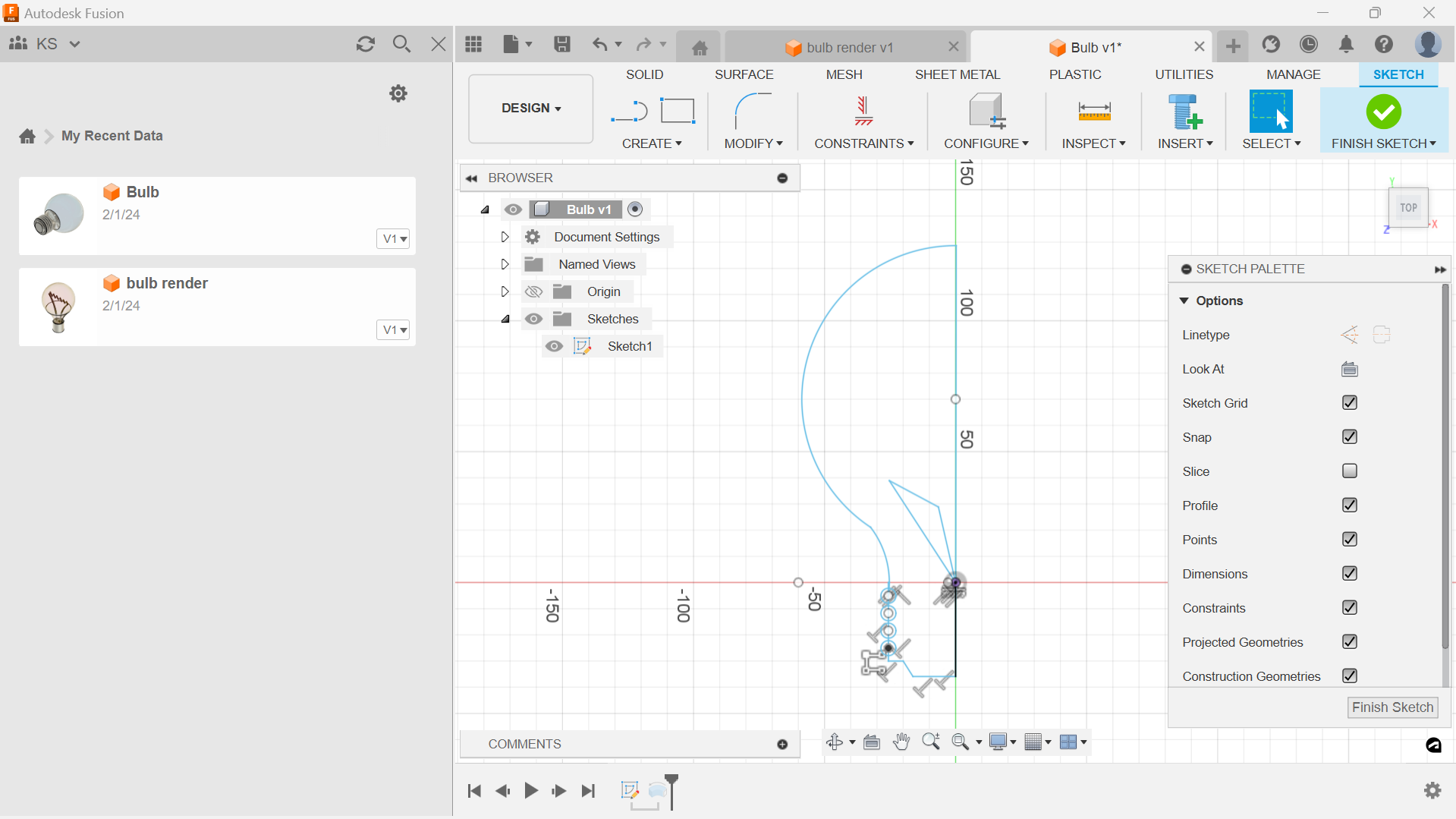Switch to the MESH tab
1456x819 pixels.
(844, 74)
